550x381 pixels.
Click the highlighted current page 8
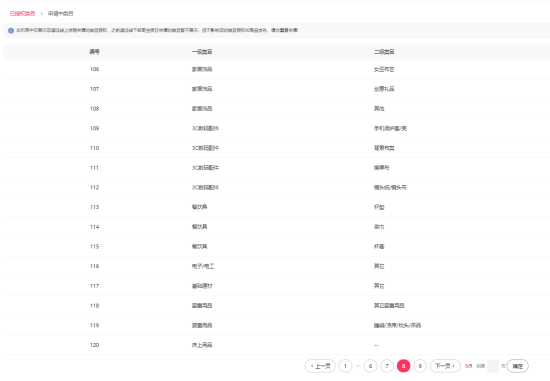click(x=403, y=366)
